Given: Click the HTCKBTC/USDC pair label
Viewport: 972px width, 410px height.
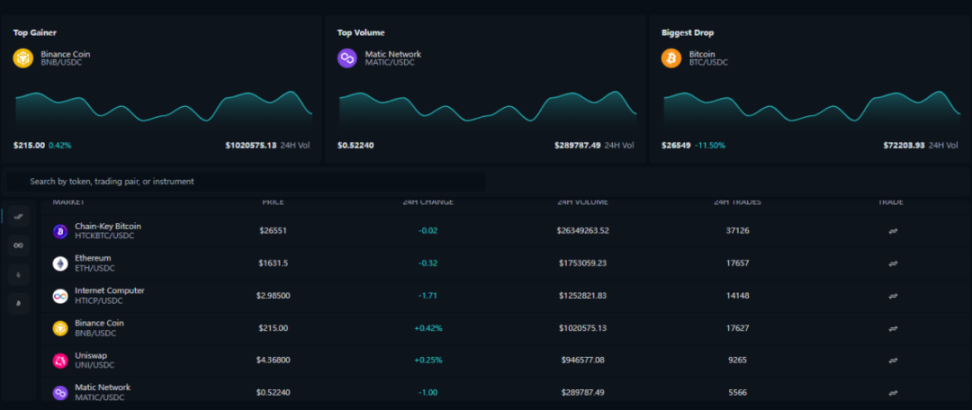Looking at the screenshot, I should tap(104, 236).
